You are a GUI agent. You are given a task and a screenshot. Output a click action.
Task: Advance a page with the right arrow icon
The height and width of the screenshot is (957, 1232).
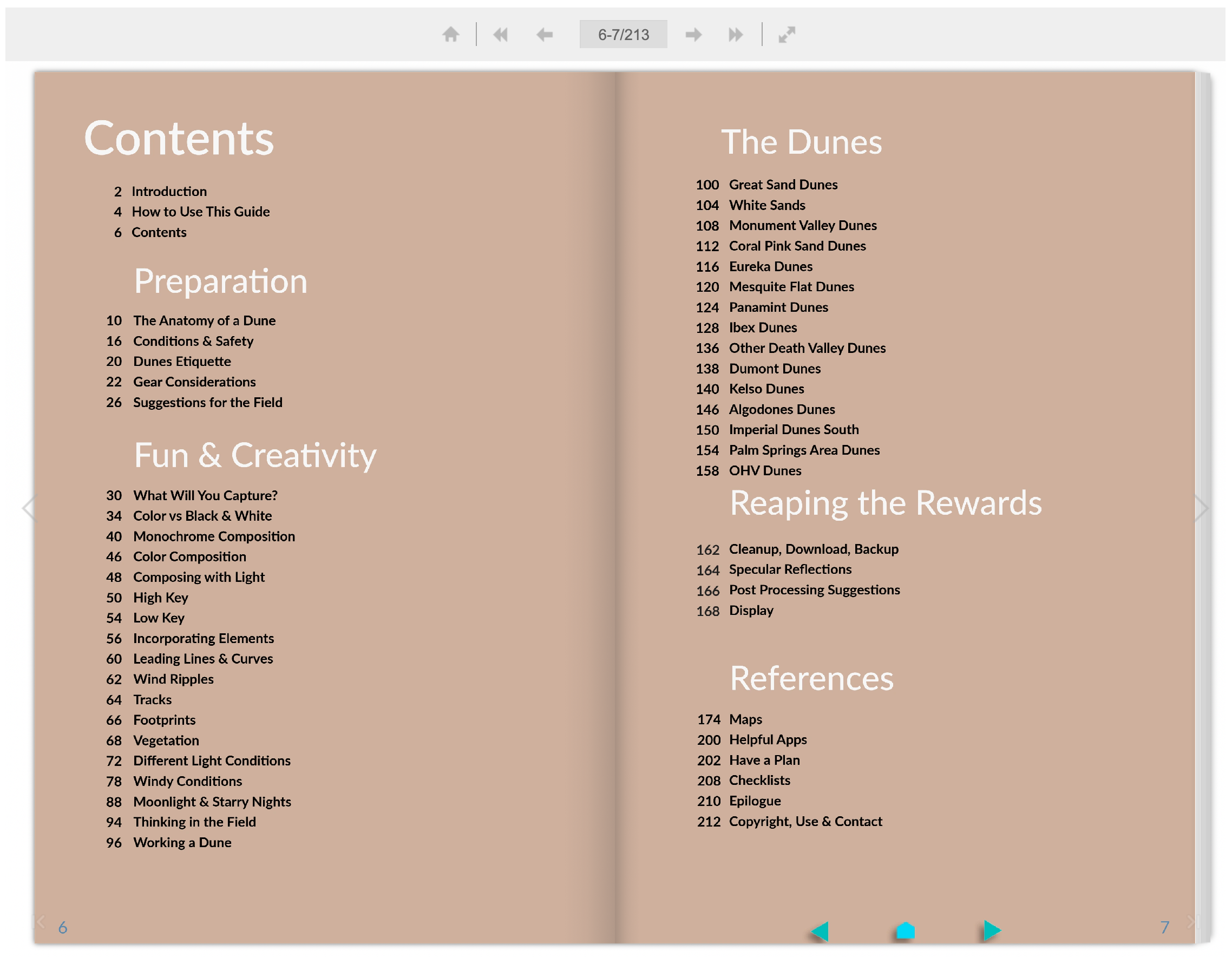[693, 35]
